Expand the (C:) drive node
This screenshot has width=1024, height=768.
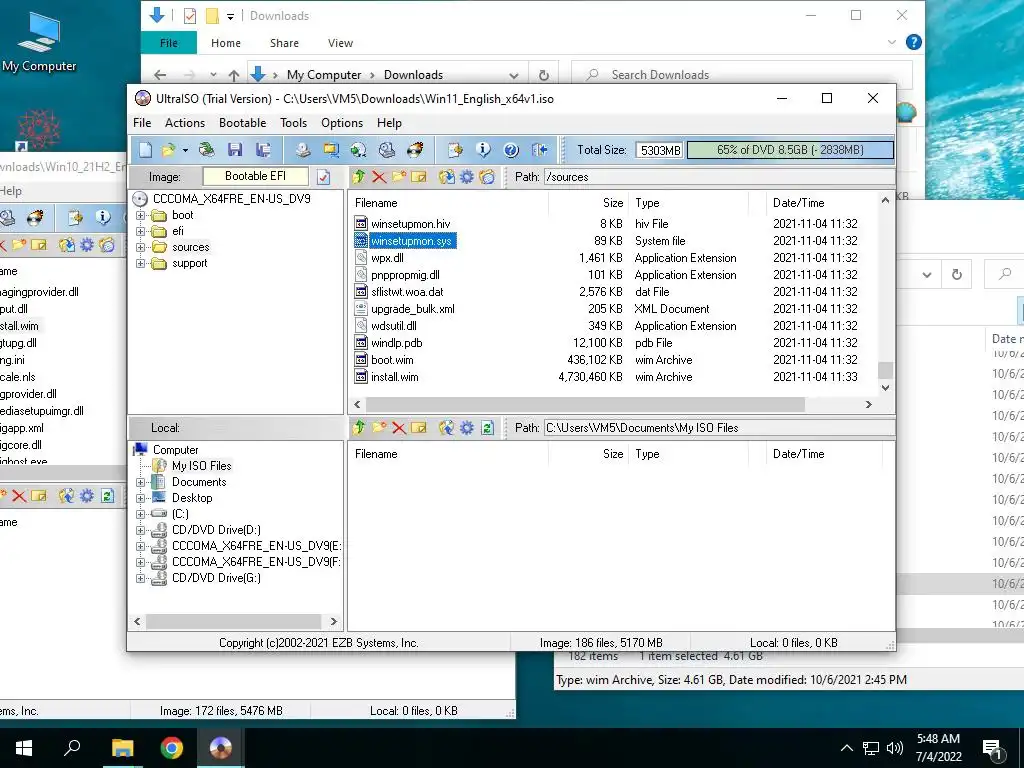click(140, 514)
